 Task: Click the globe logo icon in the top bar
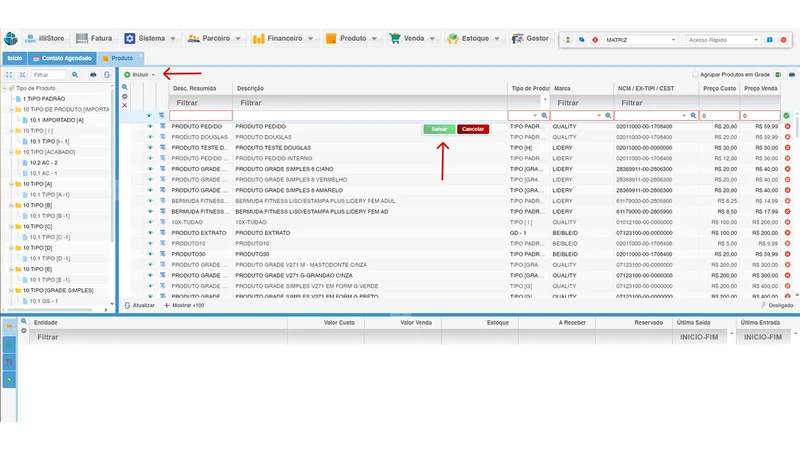[11, 38]
